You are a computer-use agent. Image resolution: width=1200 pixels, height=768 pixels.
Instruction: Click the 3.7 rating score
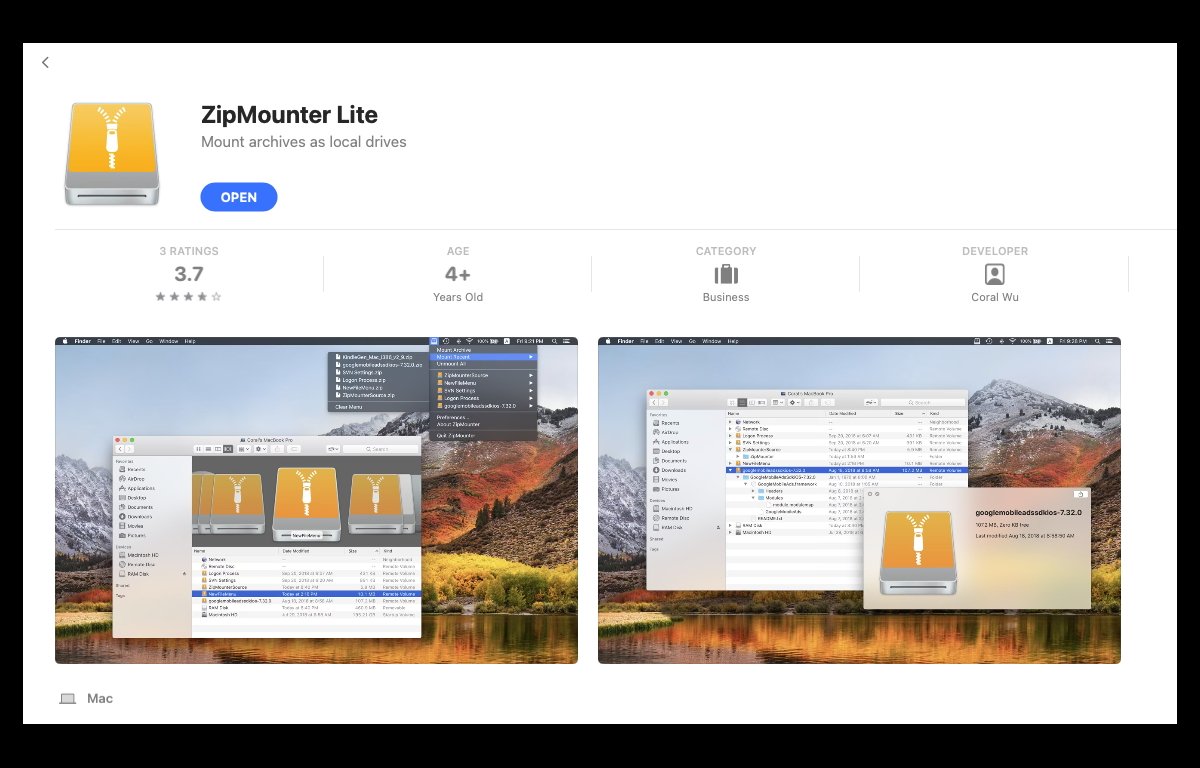pyautogui.click(x=189, y=274)
